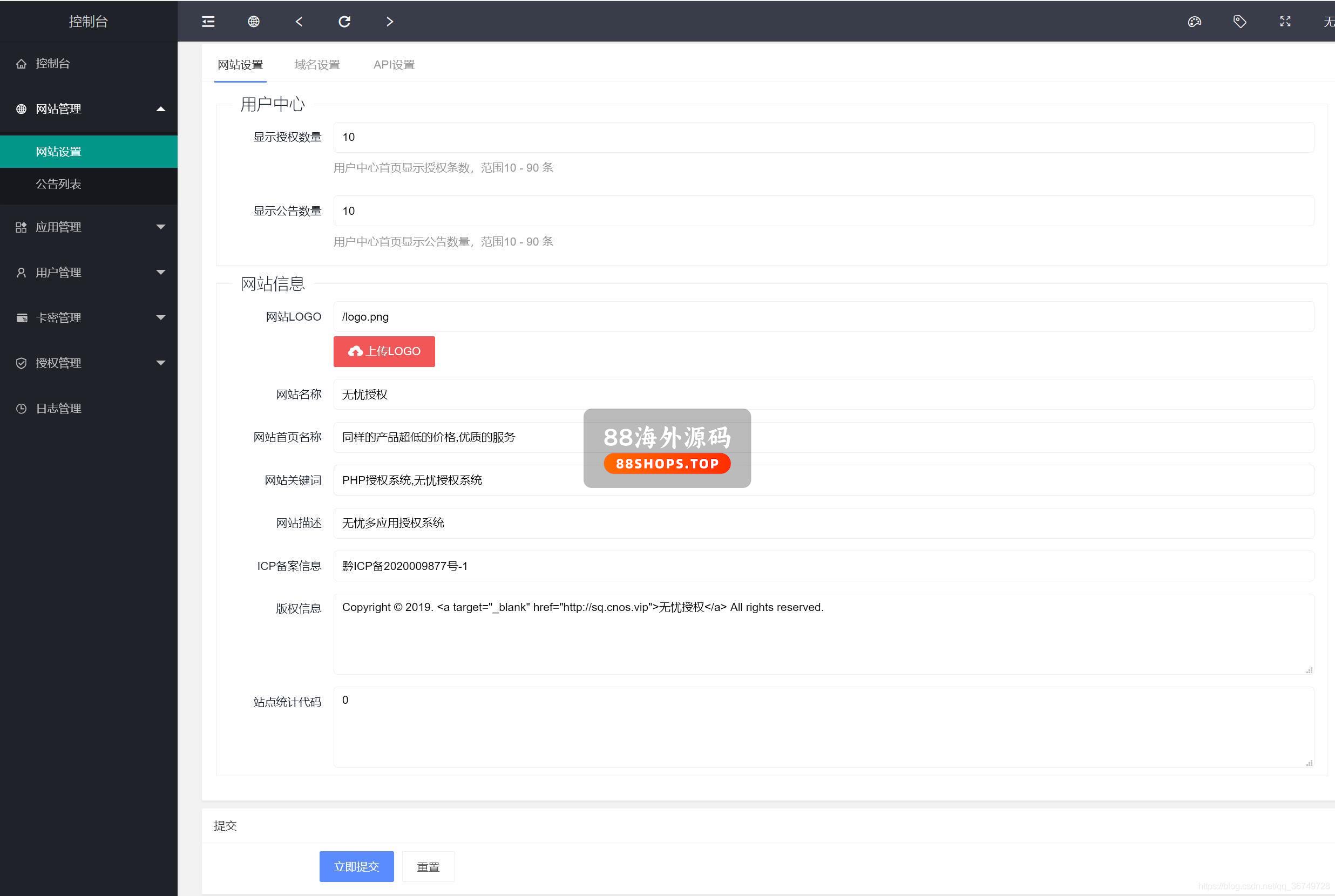Open 公告列表 in the sidebar
Screen dimensions: 1335x896
pos(58,184)
